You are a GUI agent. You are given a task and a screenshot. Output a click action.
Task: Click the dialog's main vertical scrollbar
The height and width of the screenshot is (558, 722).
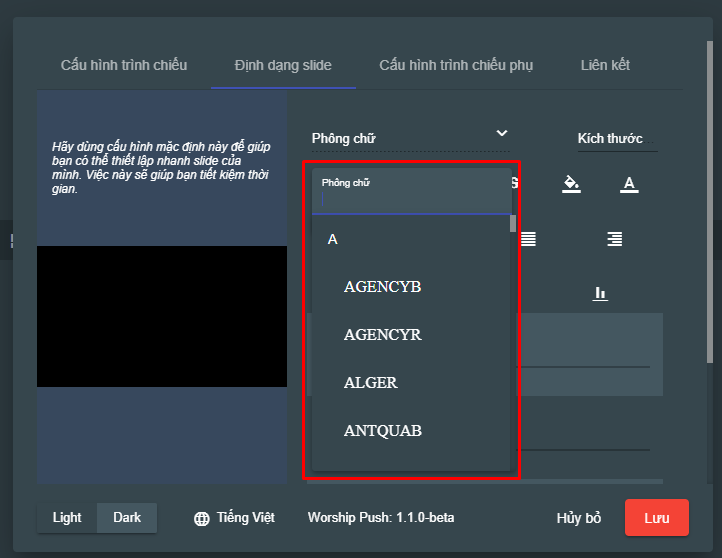[710, 202]
